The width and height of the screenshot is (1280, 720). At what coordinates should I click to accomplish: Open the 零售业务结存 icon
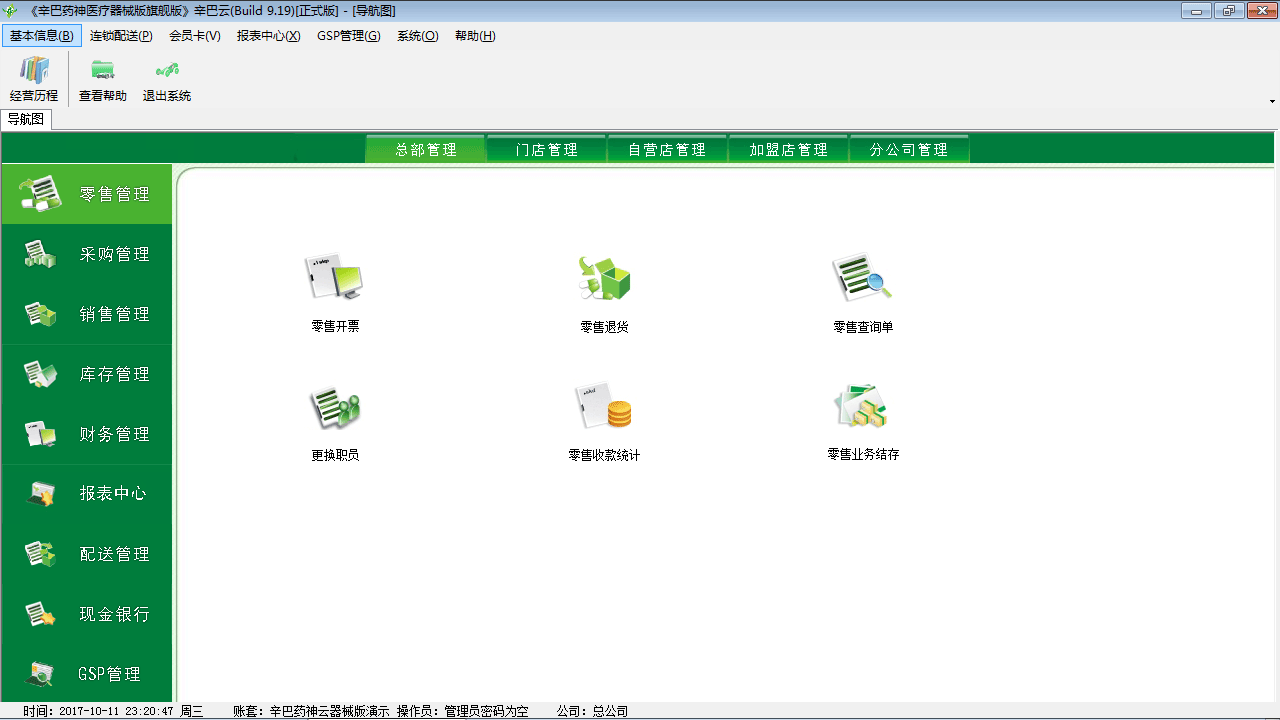pos(862,407)
